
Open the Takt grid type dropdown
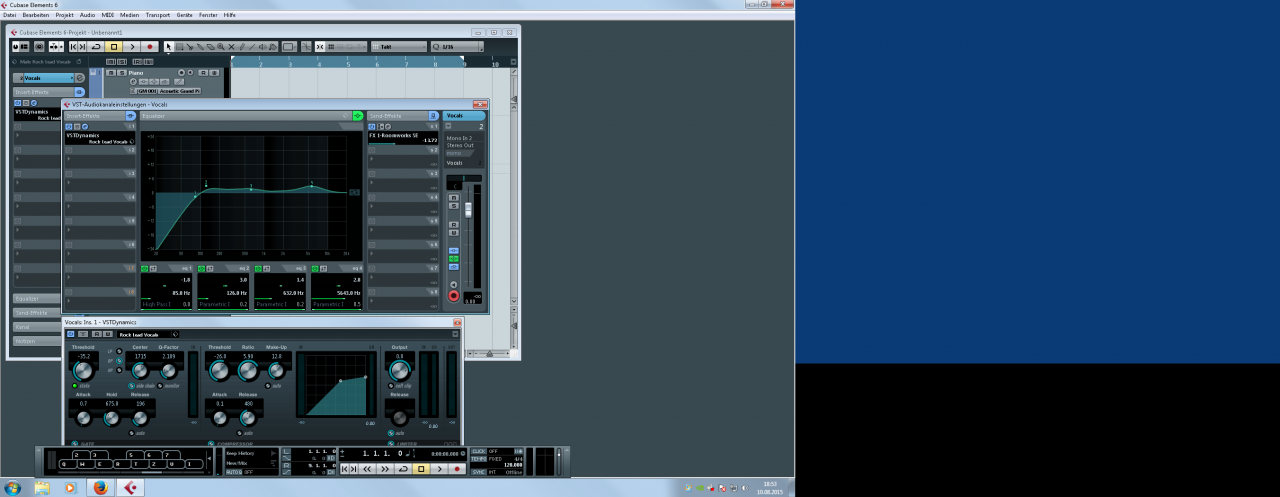(398, 47)
